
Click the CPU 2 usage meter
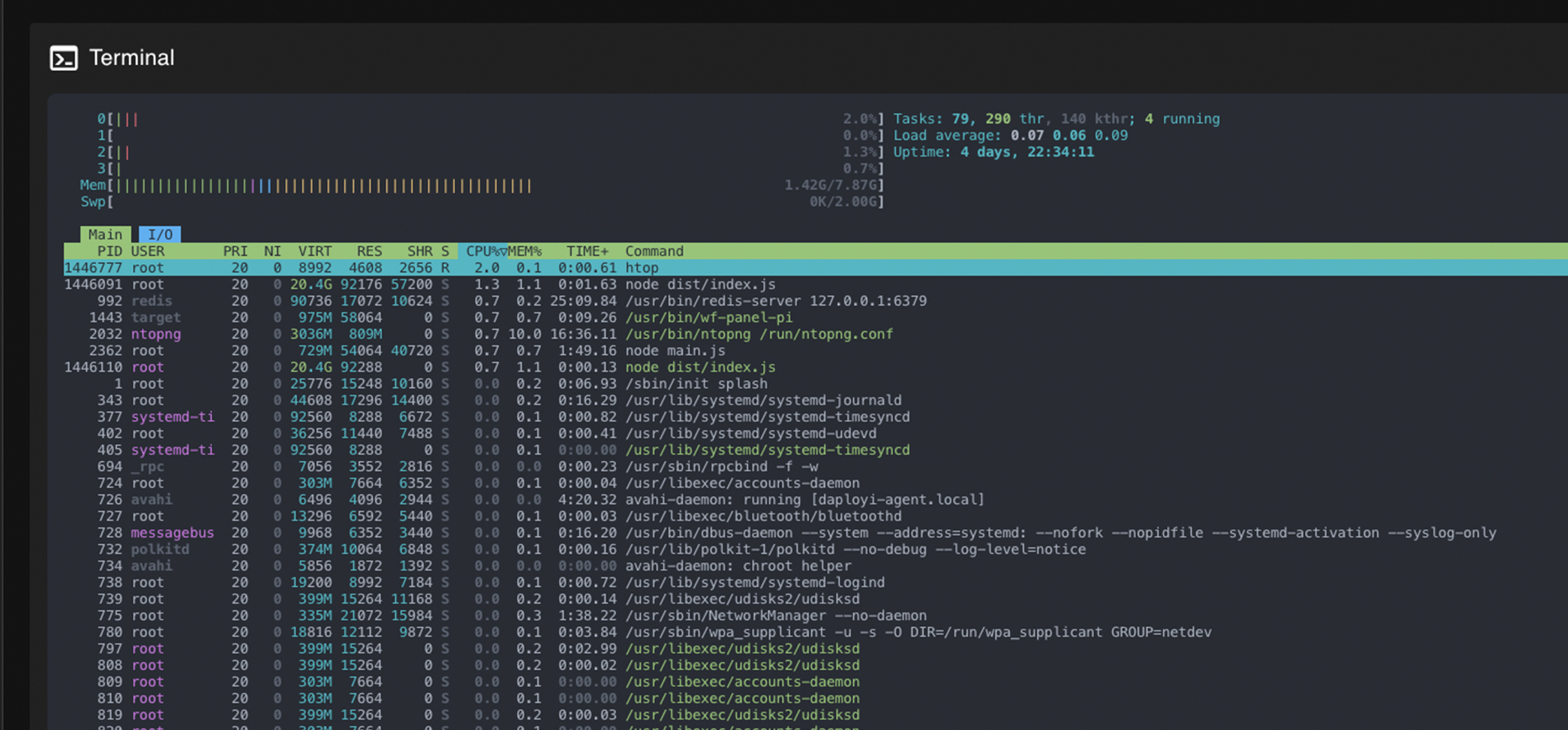coord(491,152)
